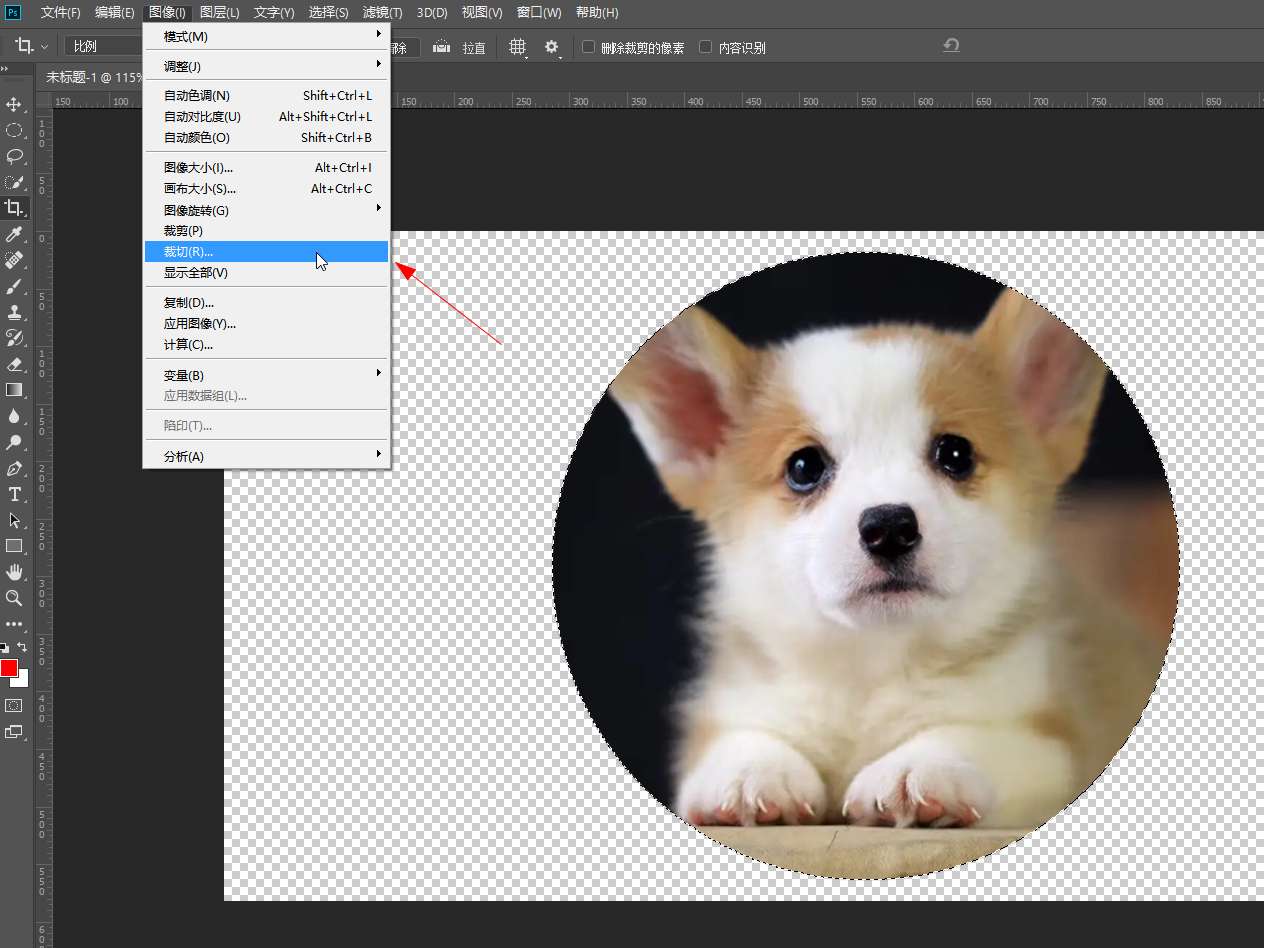
Task: Open the 编辑(E) menu
Action: [x=115, y=12]
